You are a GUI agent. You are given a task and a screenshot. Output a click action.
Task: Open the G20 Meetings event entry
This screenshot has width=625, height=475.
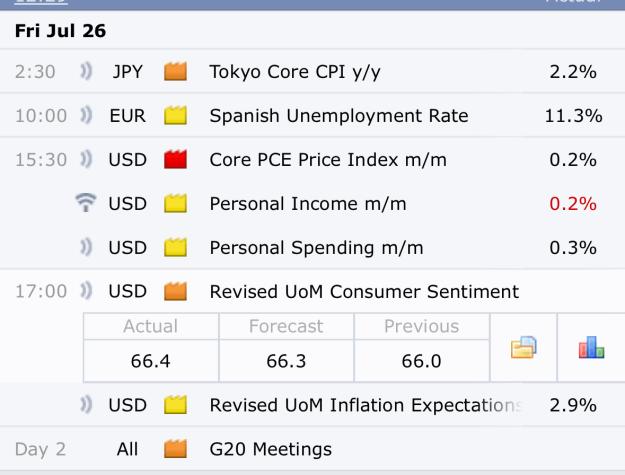(x=312, y=449)
